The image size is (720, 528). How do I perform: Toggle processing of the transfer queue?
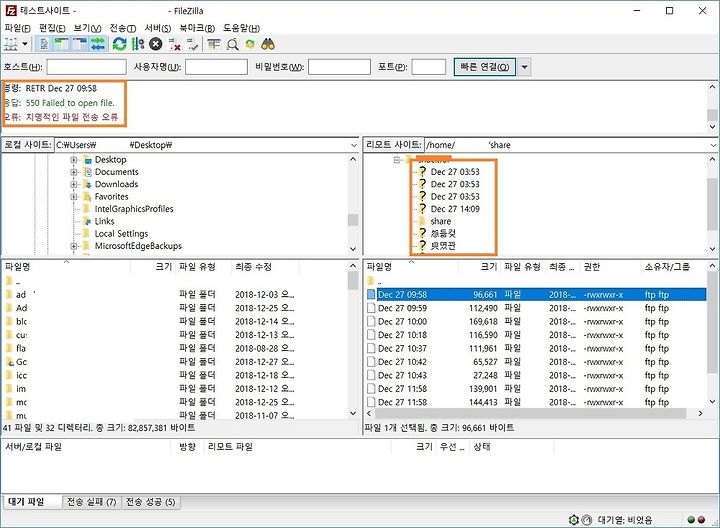(137, 45)
